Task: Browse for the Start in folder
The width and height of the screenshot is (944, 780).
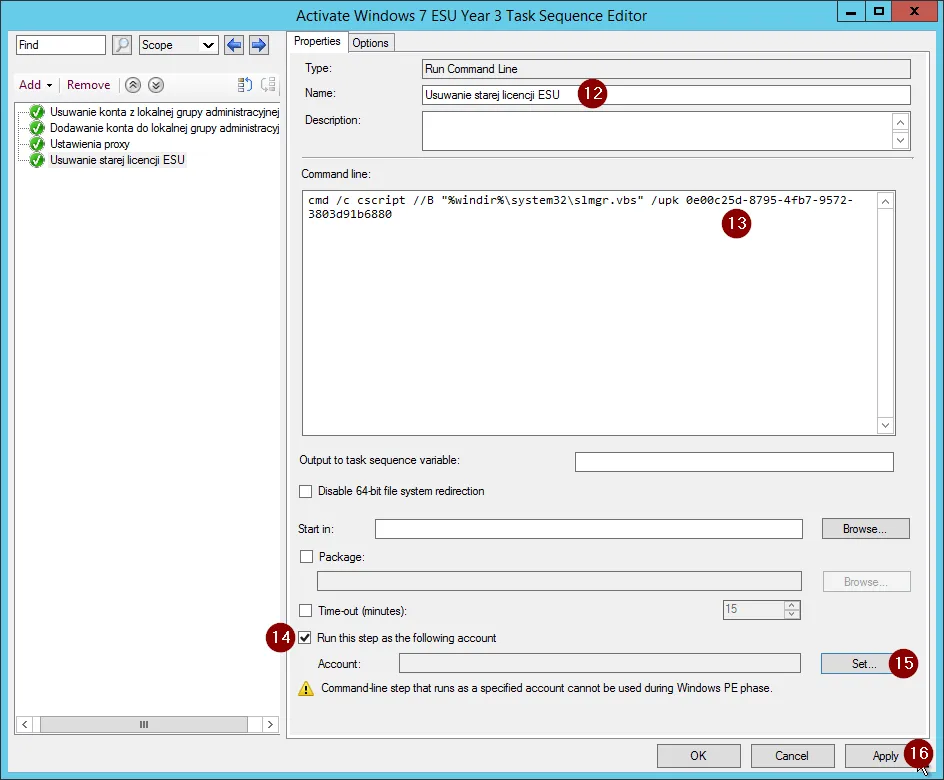Action: (x=865, y=529)
